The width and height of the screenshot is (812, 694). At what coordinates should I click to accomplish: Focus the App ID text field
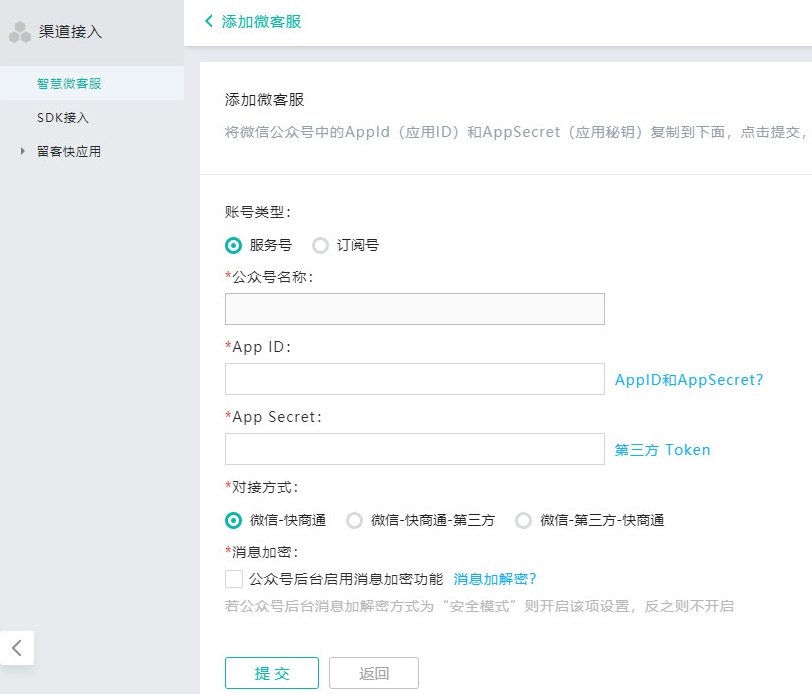(x=414, y=379)
